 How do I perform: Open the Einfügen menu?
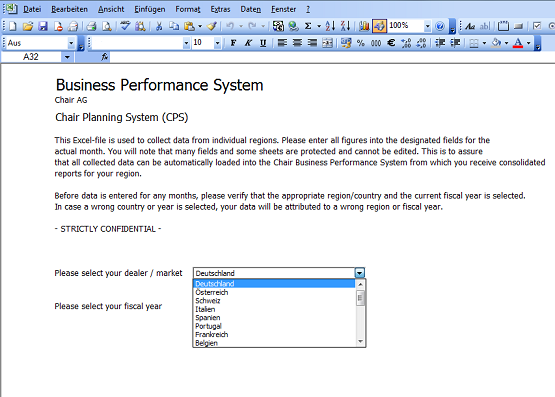coord(149,9)
